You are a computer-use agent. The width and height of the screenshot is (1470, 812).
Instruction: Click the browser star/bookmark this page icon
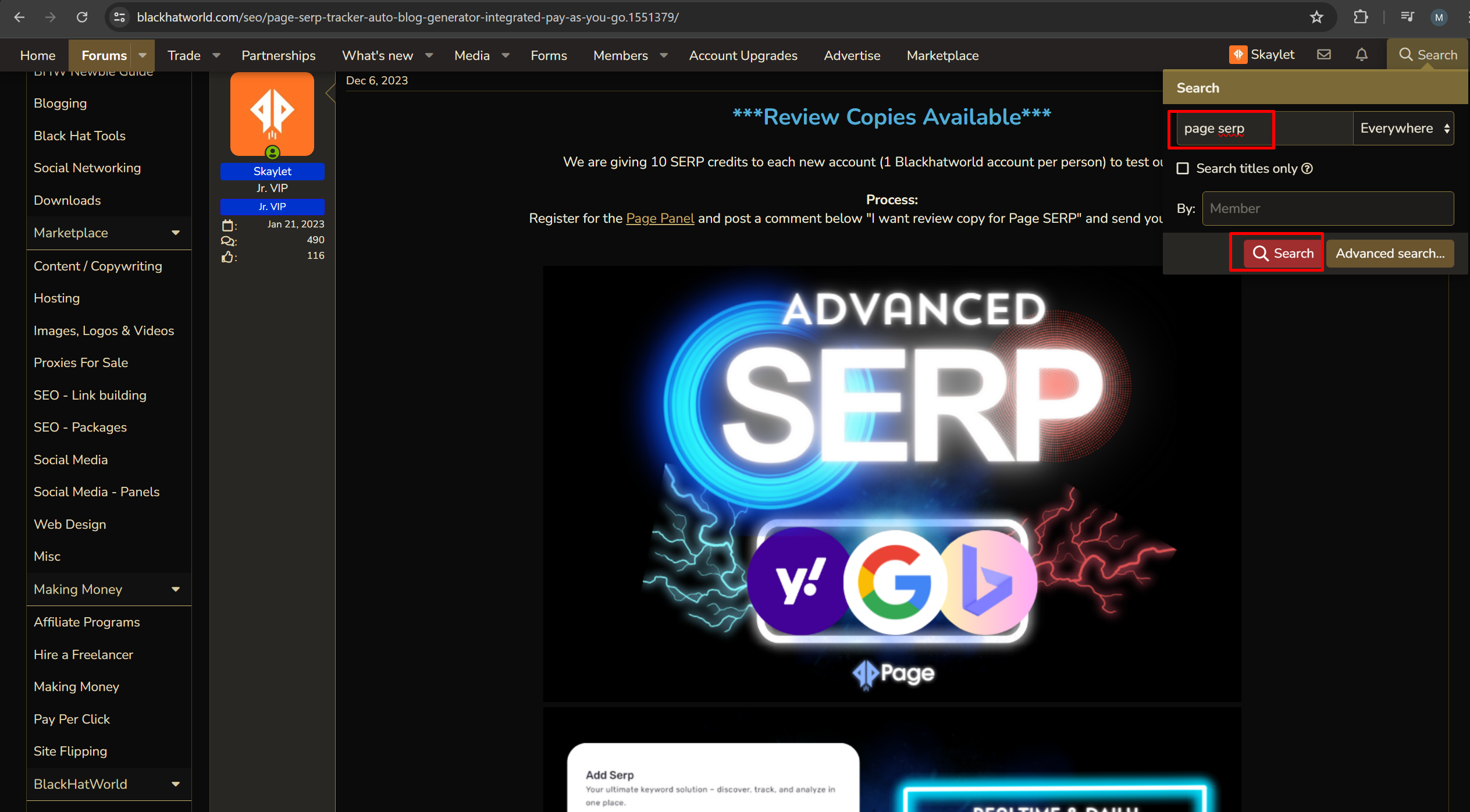click(1318, 17)
